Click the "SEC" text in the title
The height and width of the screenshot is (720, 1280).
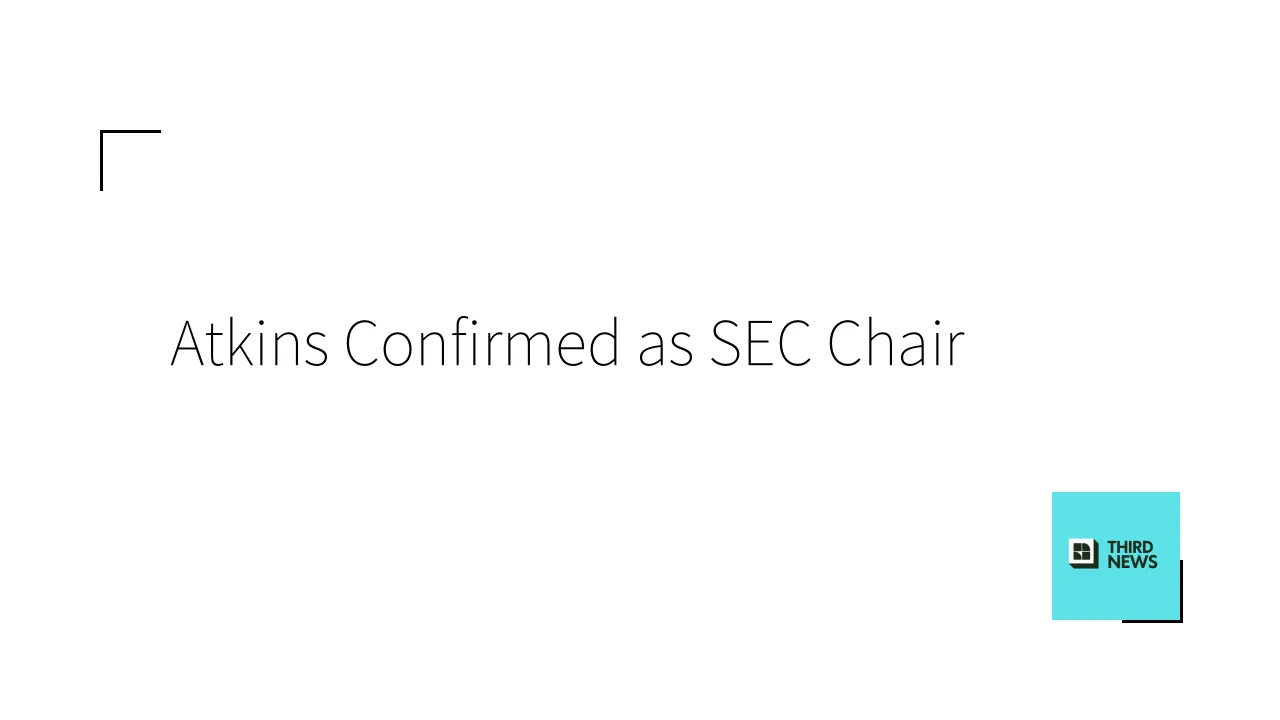pos(760,343)
